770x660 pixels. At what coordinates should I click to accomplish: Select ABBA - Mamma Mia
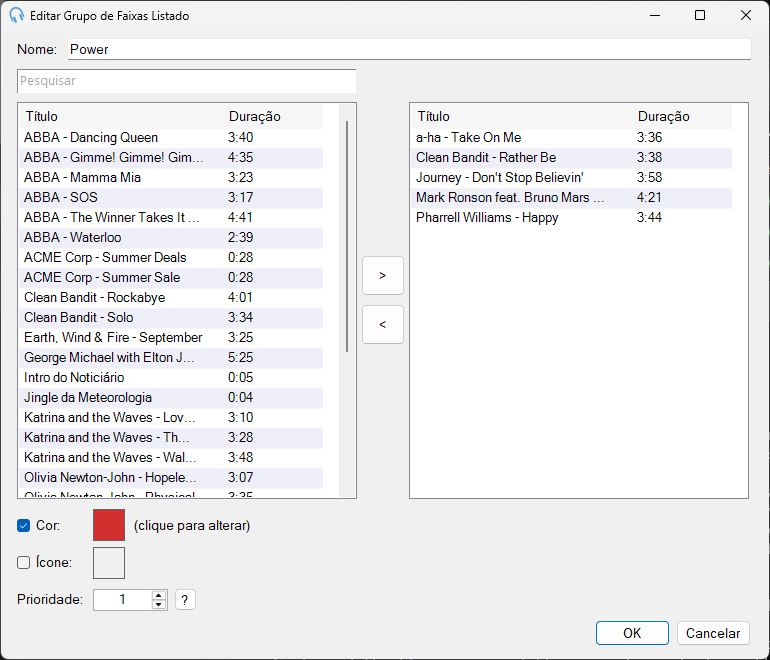[x=171, y=177]
